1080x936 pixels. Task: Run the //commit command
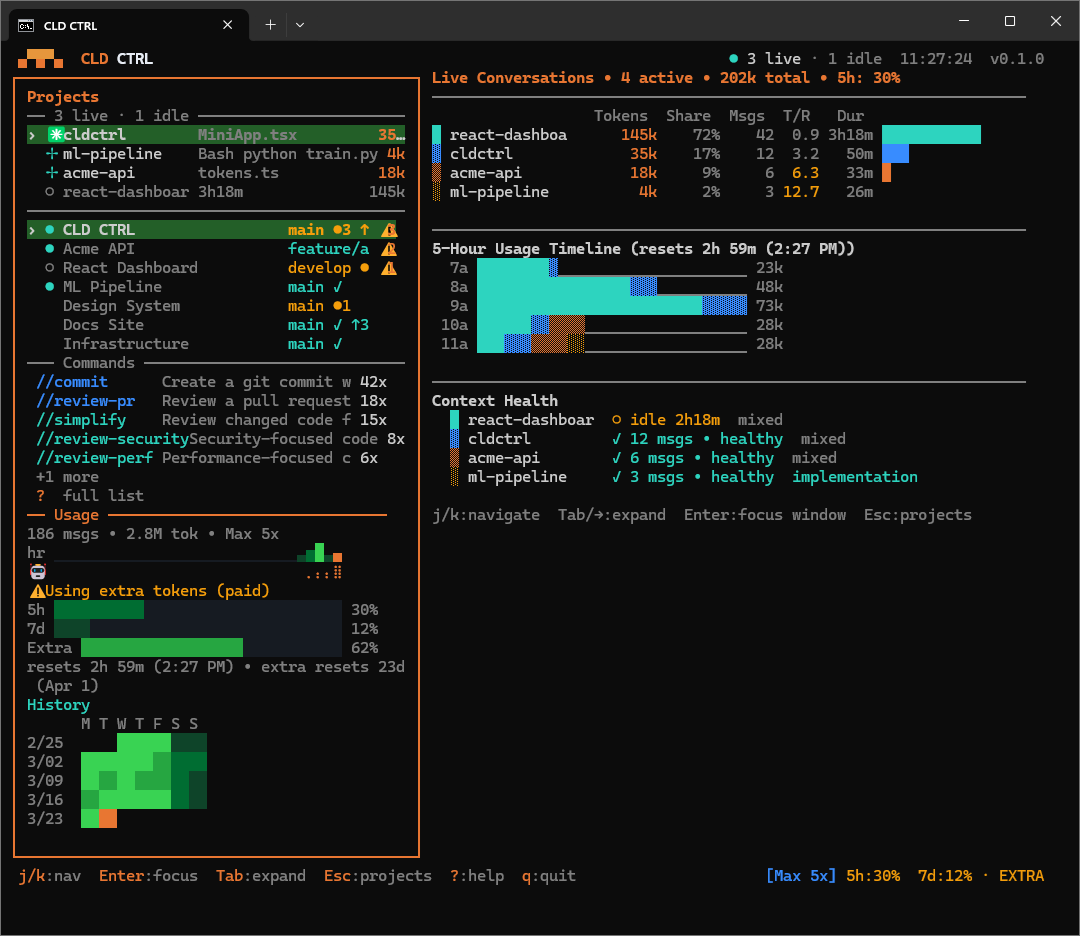pyautogui.click(x=72, y=382)
